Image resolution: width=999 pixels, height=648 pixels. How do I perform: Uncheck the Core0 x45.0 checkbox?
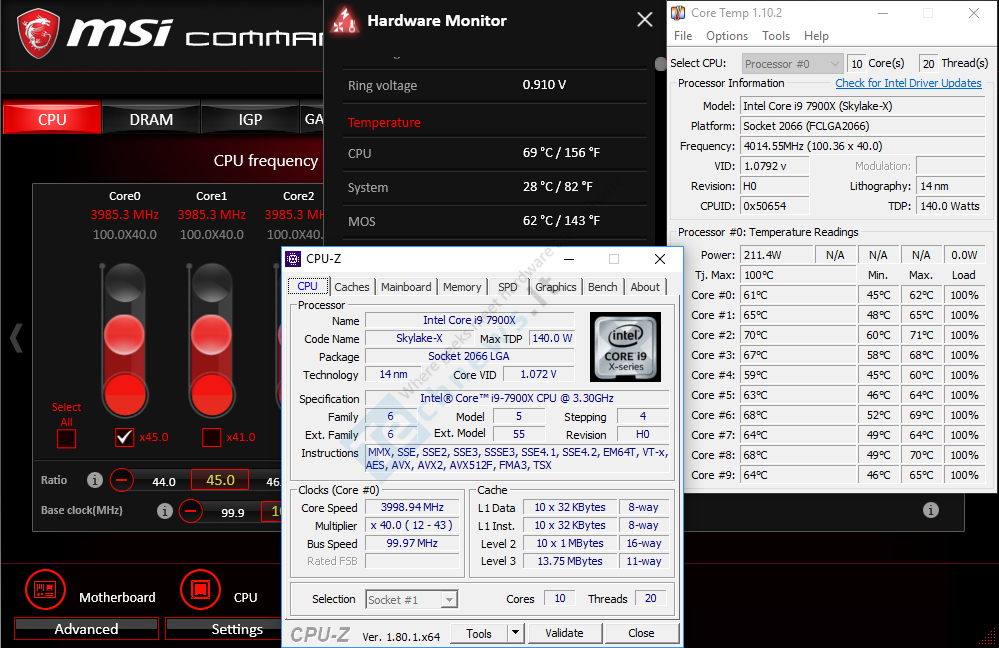[124, 437]
